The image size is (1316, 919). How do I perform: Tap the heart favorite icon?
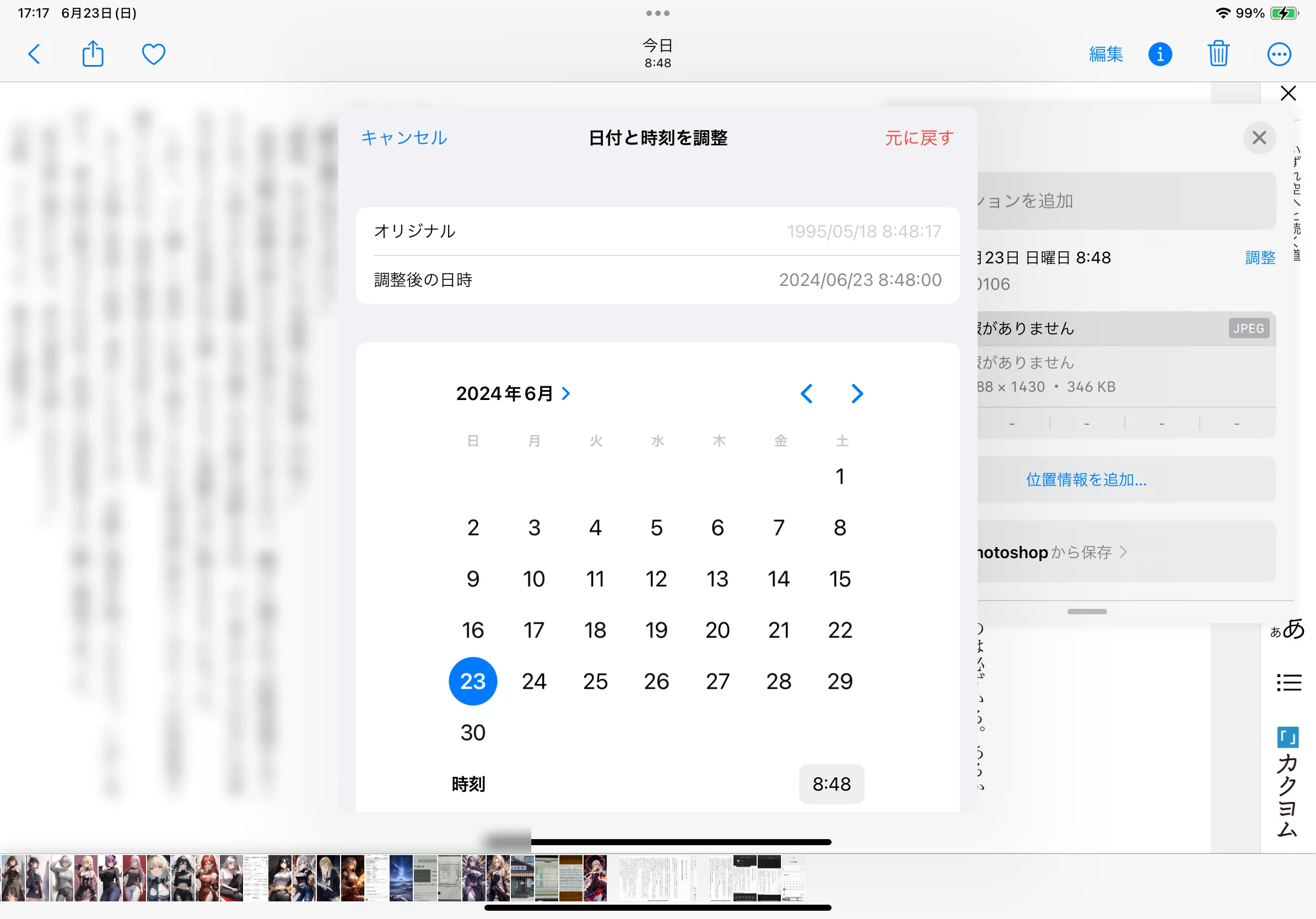coord(154,55)
